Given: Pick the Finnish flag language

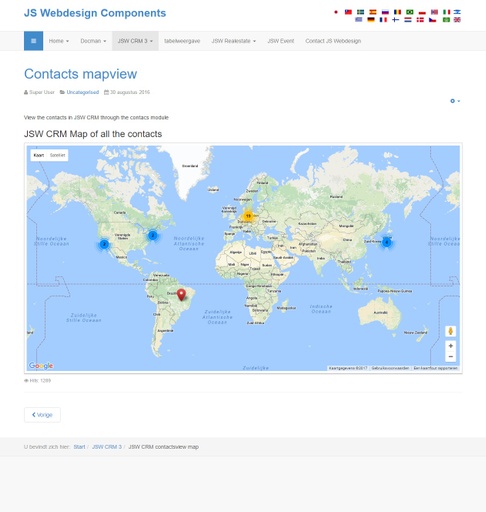Looking at the screenshot, I should pyautogui.click(x=396, y=20).
